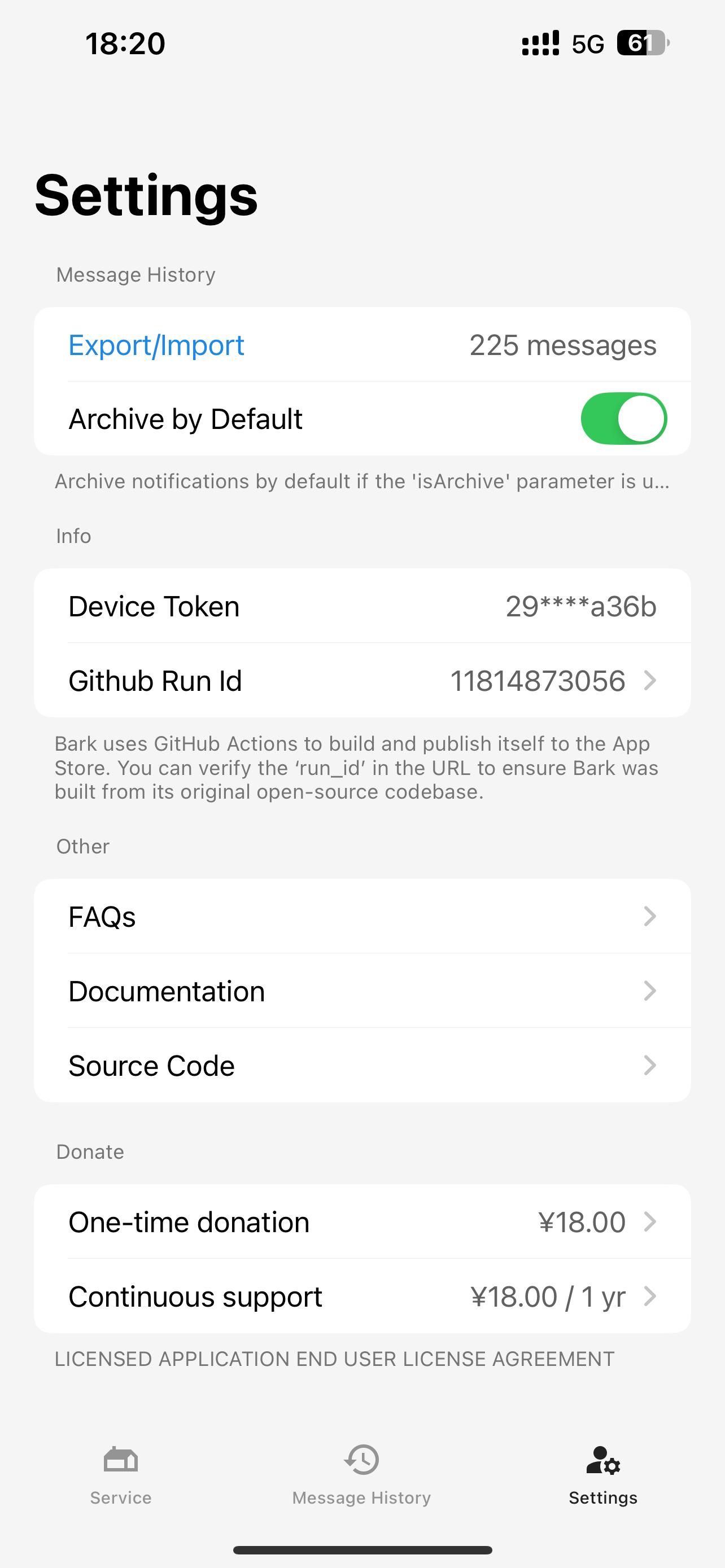Copy the Device Token row
Image resolution: width=725 pixels, height=1568 pixels.
[362, 606]
